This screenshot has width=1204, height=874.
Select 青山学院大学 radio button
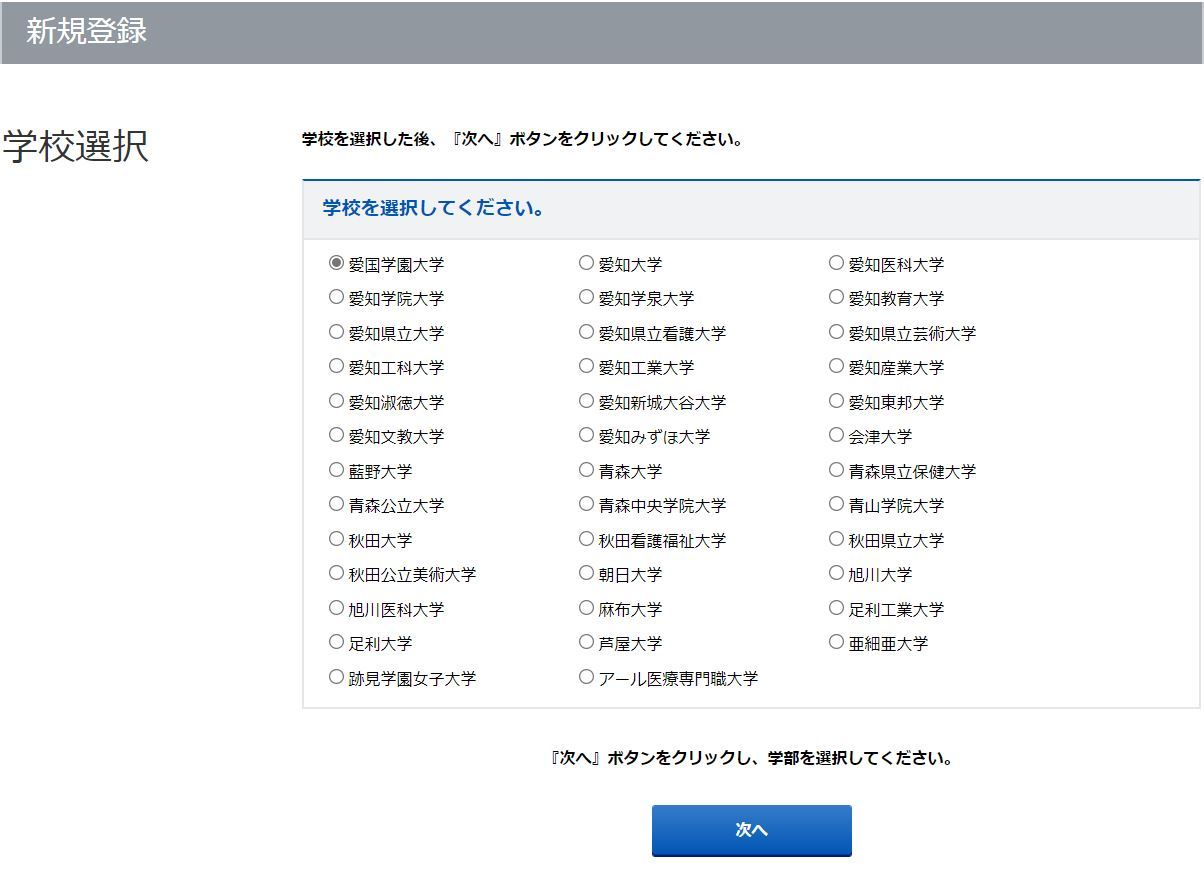tap(836, 504)
